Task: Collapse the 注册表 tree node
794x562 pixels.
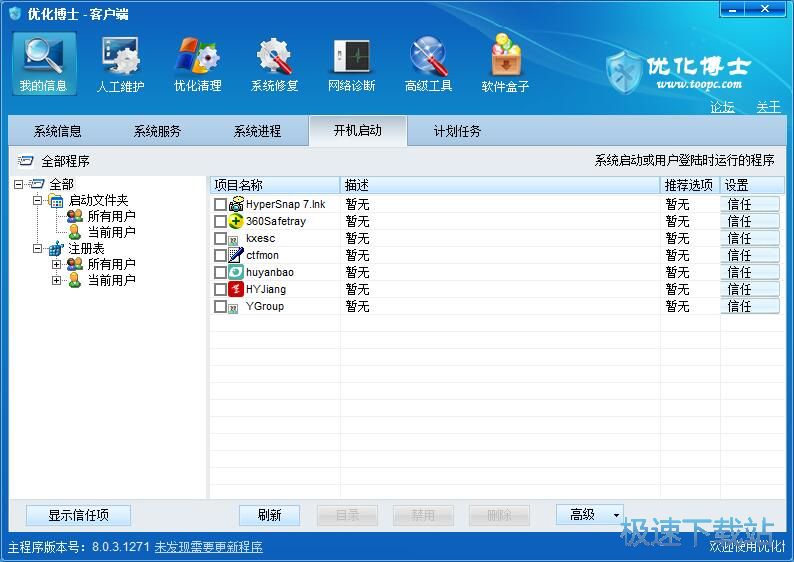Action: tap(37, 249)
